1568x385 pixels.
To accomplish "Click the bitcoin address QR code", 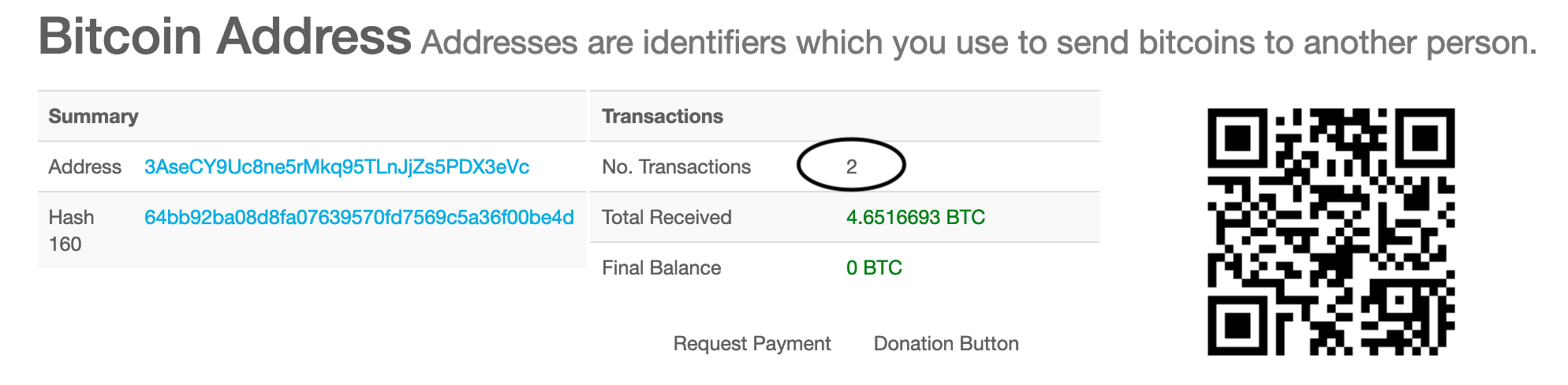I will pos(1331,232).
